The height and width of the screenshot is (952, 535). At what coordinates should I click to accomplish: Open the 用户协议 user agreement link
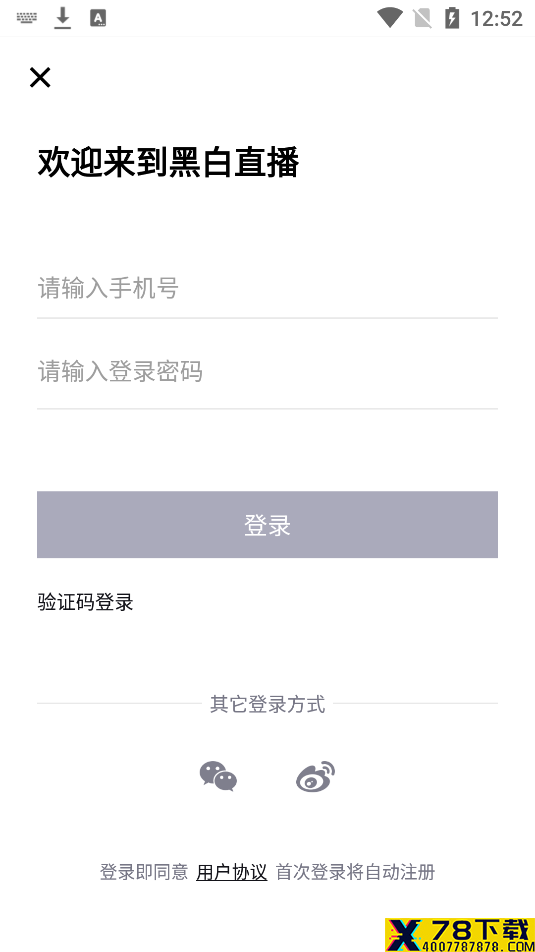231,872
